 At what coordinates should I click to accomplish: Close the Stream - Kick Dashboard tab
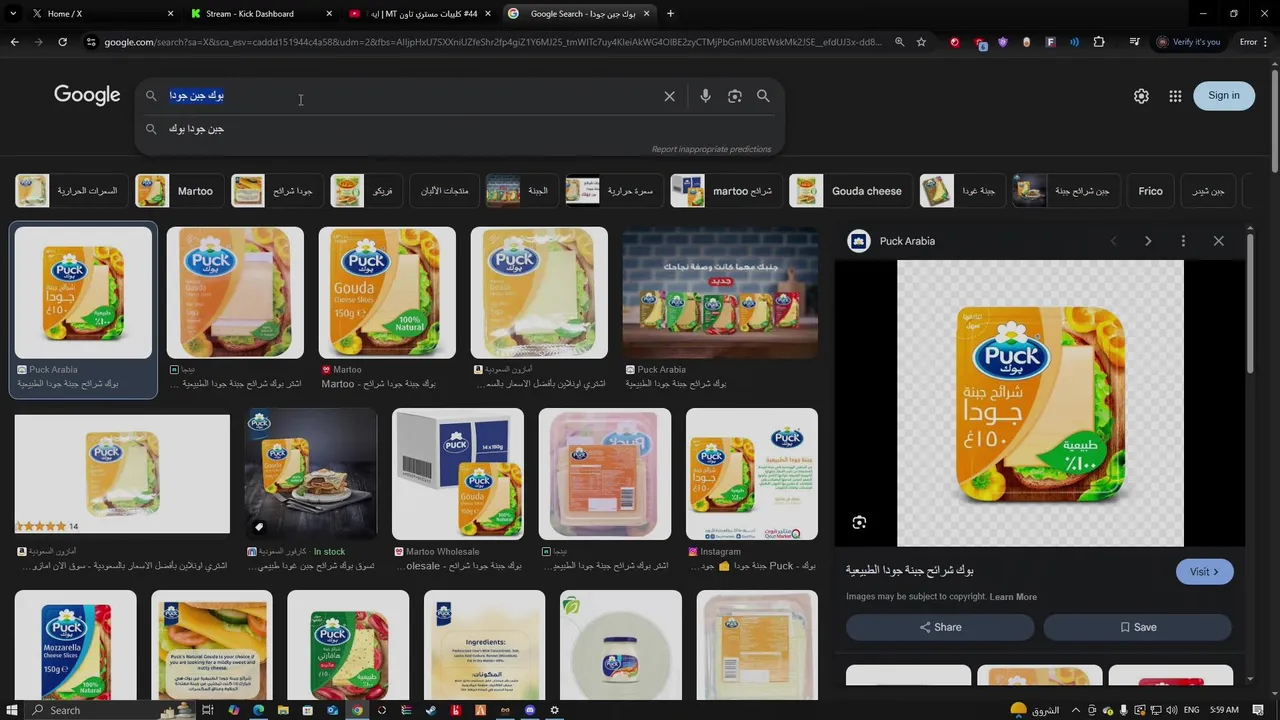point(329,14)
